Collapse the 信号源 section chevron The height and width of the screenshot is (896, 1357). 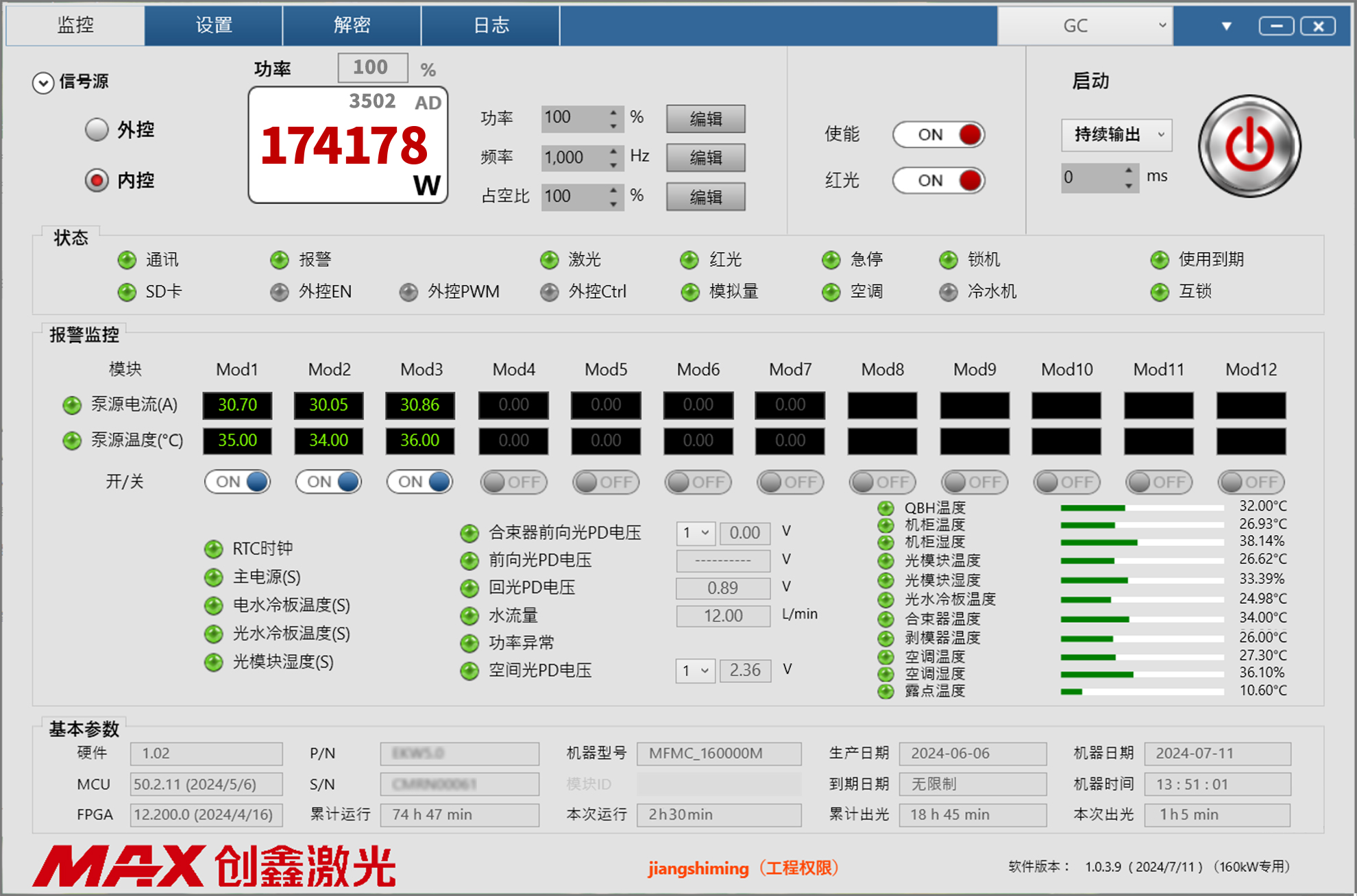(43, 83)
